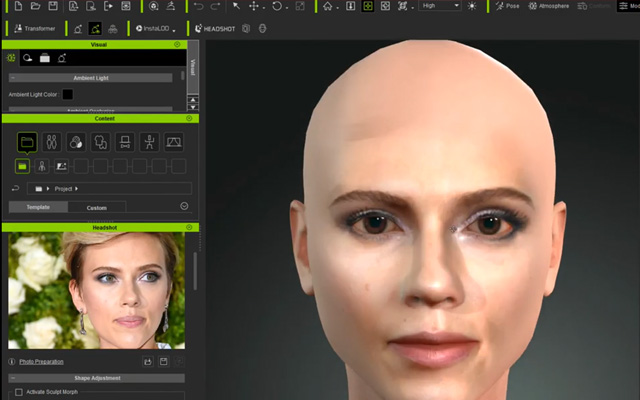640x400 pixels.
Task: Select the Stage content category
Action: pos(174,142)
